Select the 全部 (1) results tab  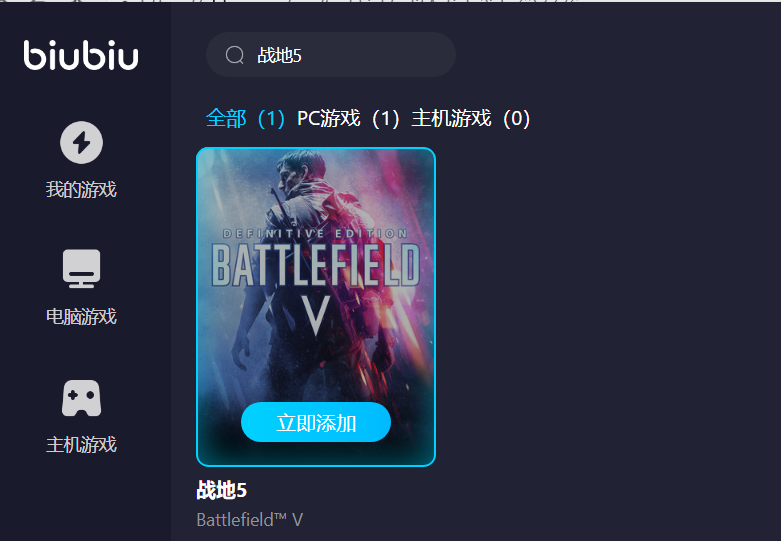245,119
